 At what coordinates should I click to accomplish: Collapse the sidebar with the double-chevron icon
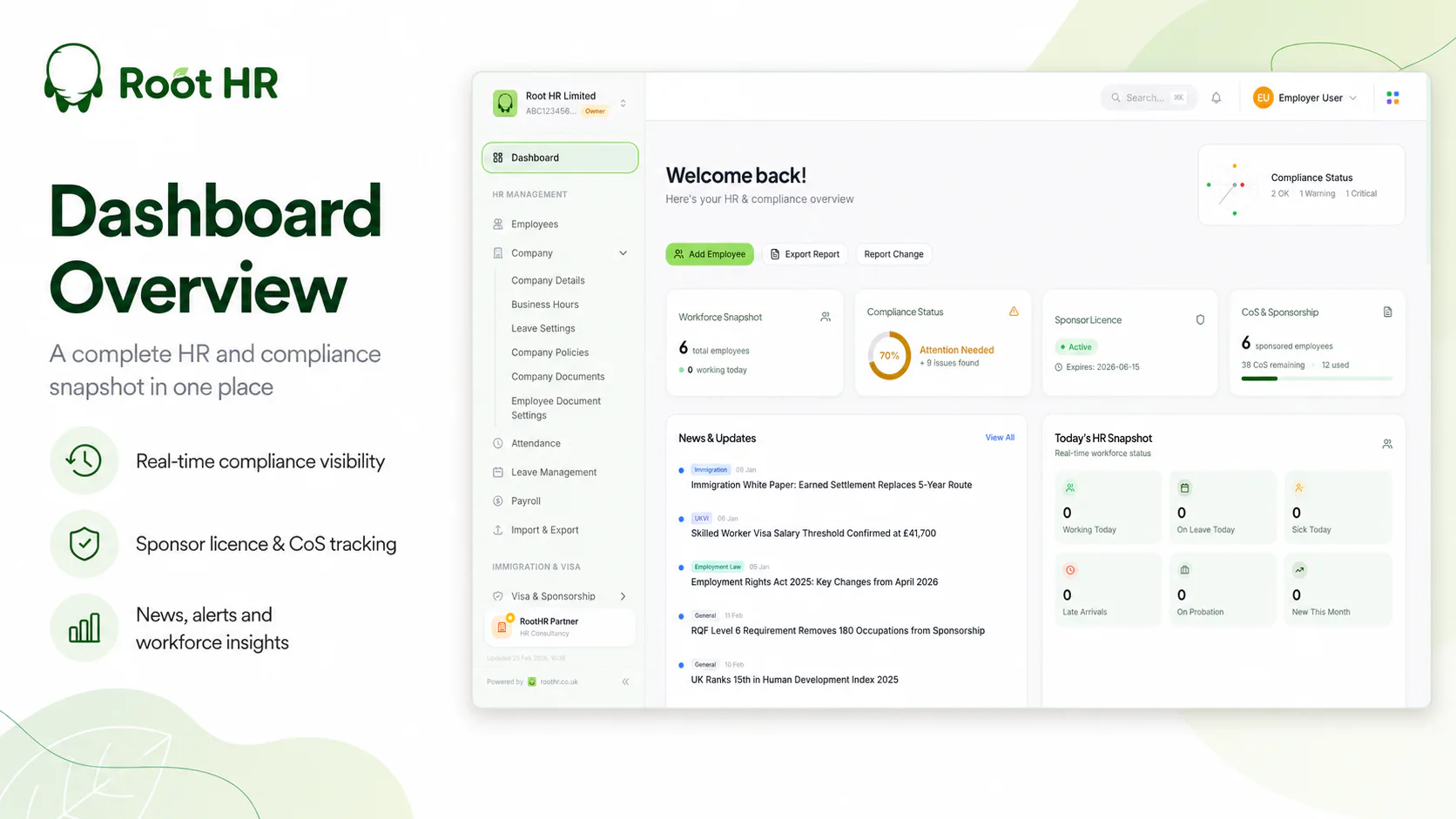click(625, 681)
